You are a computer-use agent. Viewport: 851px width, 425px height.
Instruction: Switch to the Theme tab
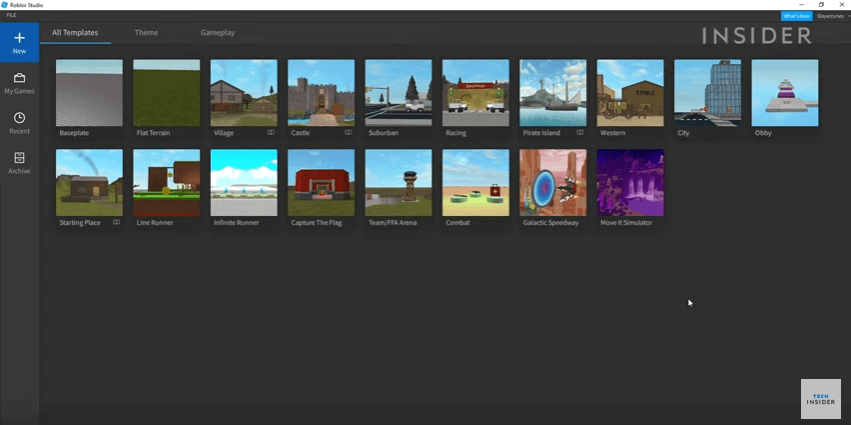pos(146,33)
